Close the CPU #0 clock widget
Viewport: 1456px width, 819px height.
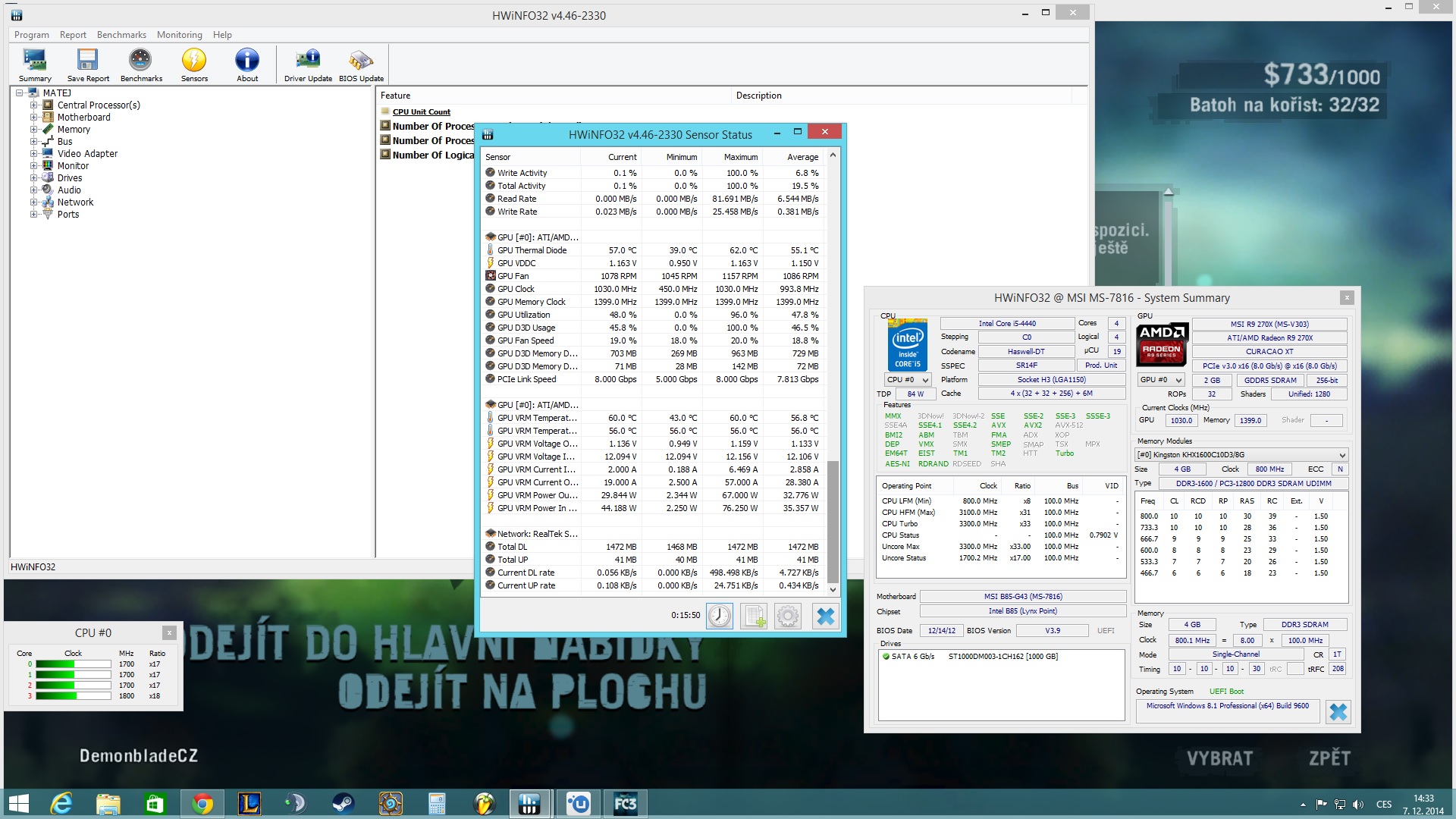(170, 632)
